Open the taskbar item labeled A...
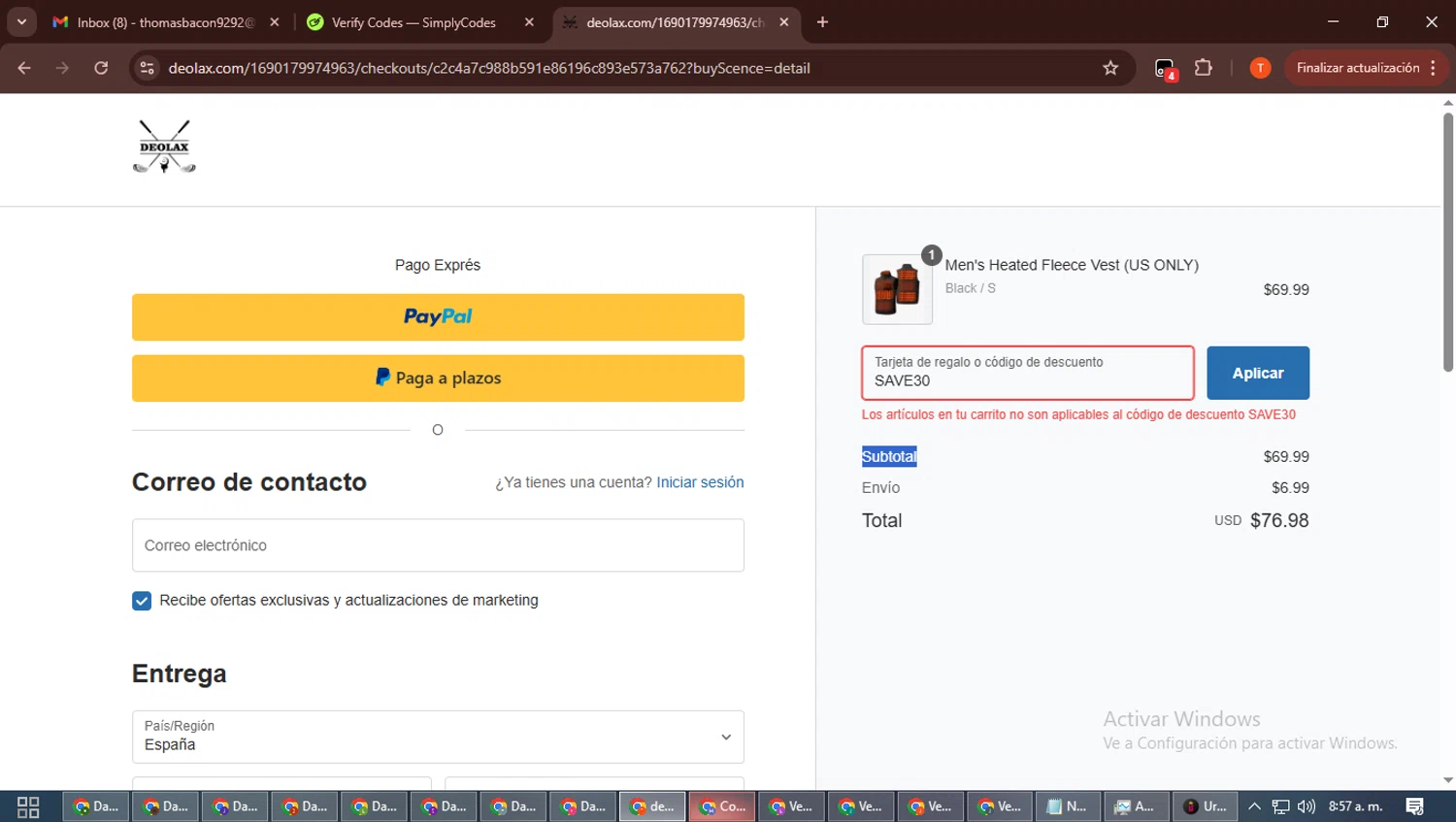The image size is (1456, 822). pyautogui.click(x=1136, y=806)
